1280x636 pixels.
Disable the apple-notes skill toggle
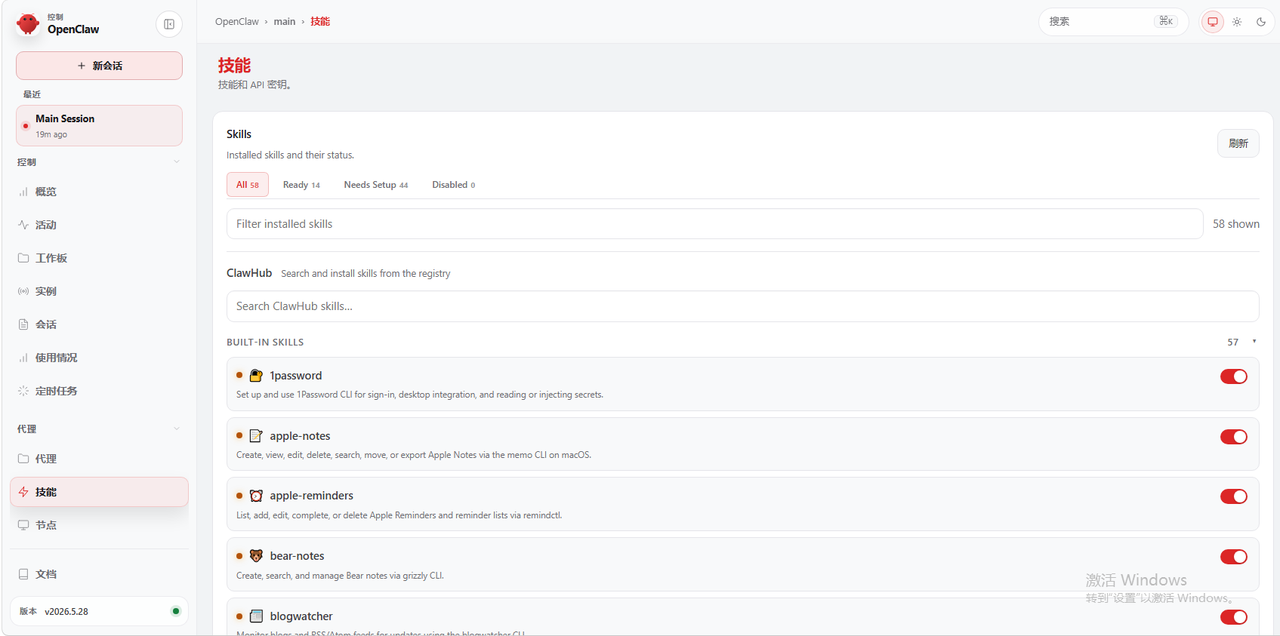(x=1233, y=437)
